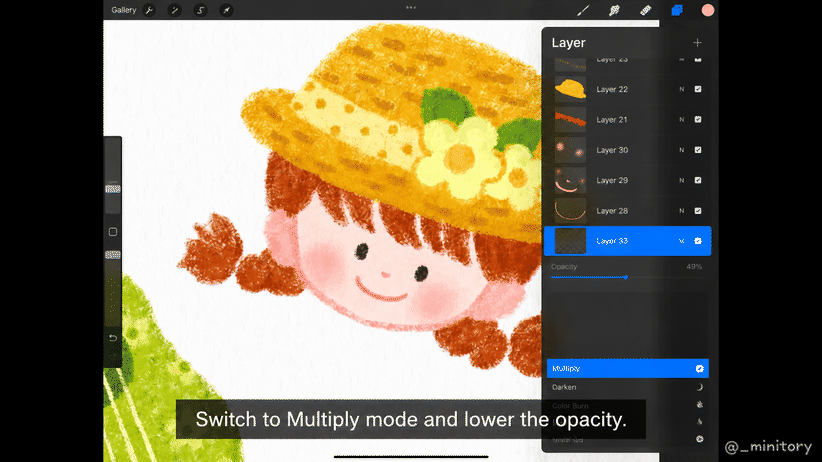The image size is (822, 462).
Task: Open the active color circle
Action: pyautogui.click(x=708, y=10)
